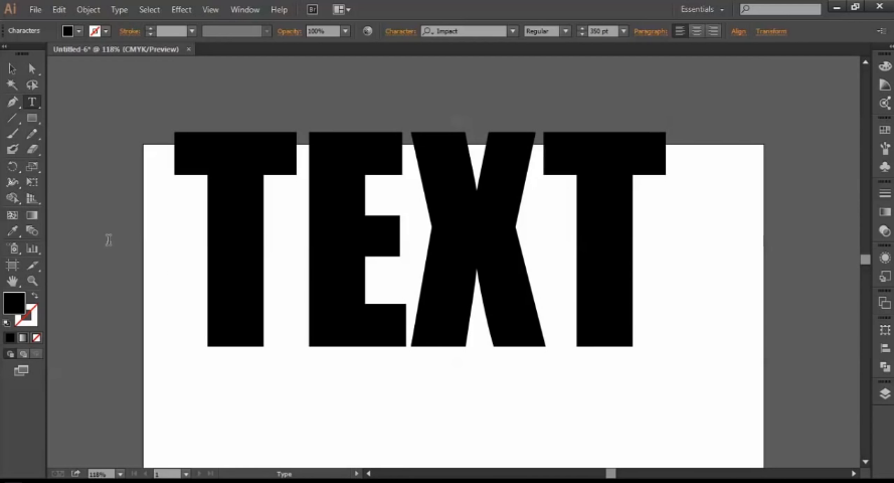
Task: Open the Regular font style dropdown
Action: tap(566, 31)
